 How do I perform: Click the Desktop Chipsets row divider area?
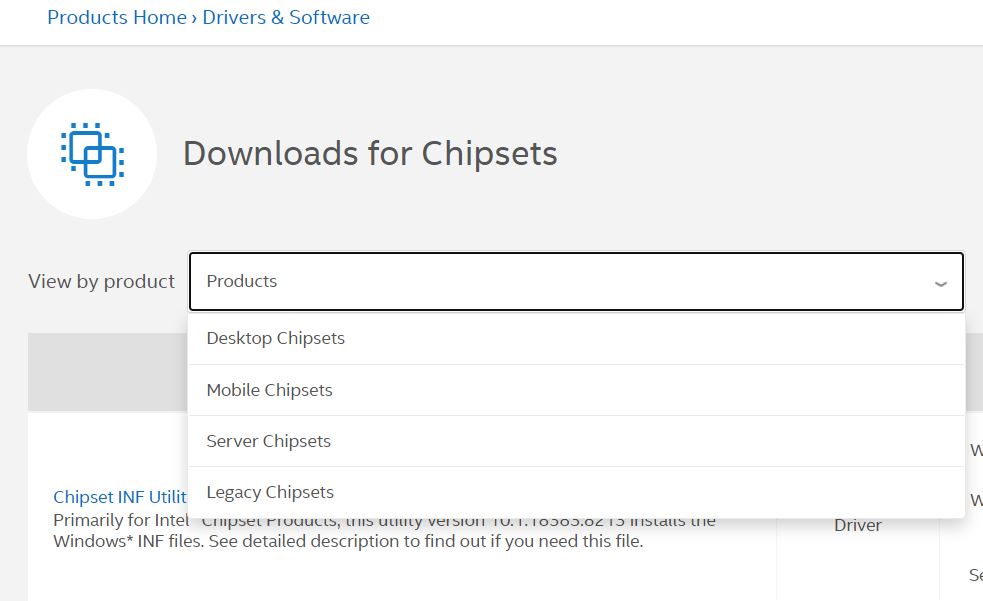pos(576,364)
